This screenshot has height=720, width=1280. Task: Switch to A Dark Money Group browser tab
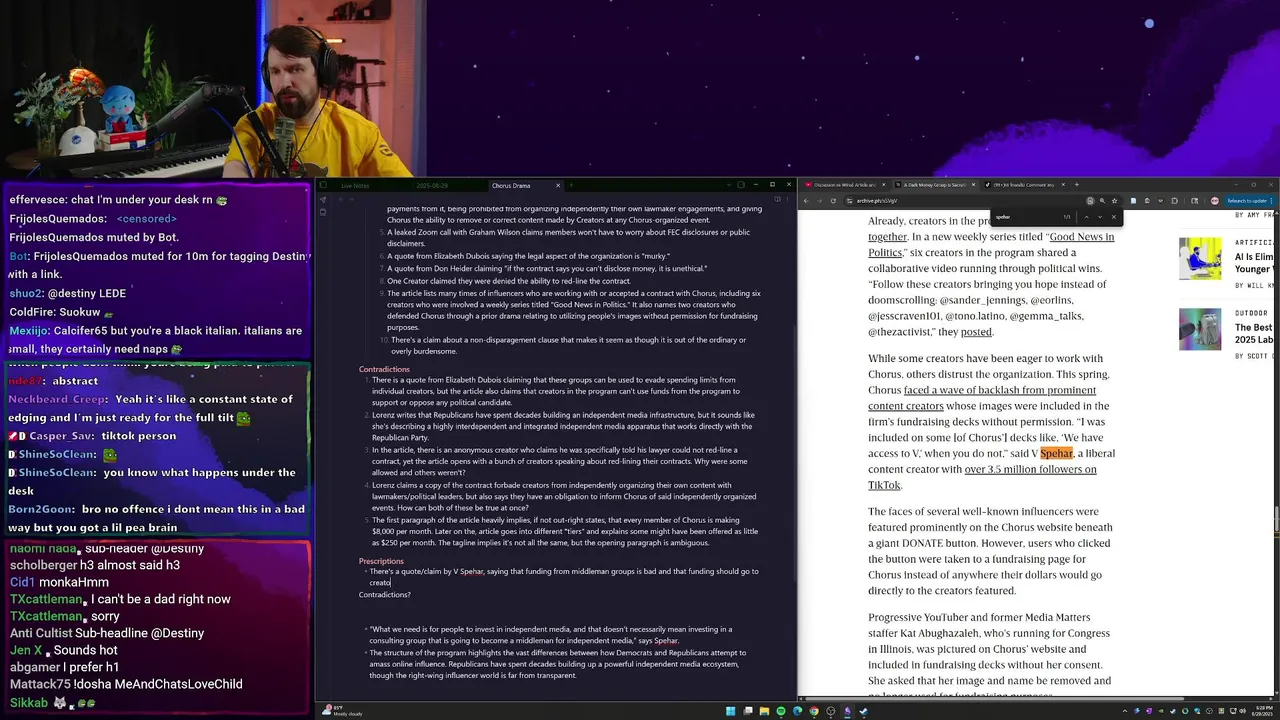(x=935, y=184)
